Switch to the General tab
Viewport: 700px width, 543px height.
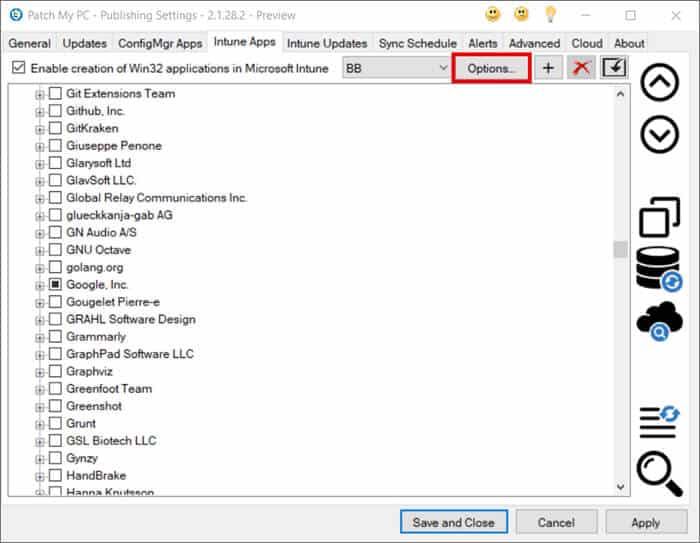(x=29, y=43)
